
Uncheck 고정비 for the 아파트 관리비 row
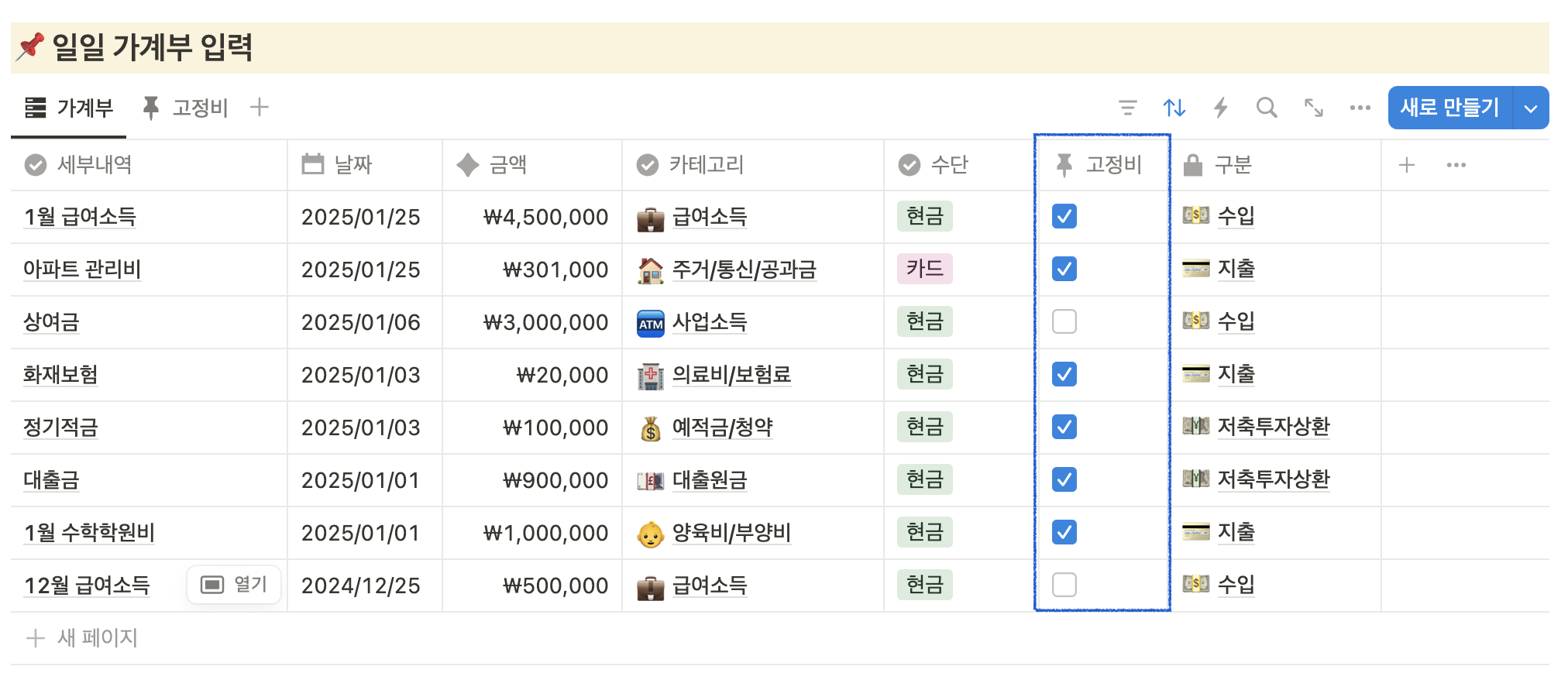click(1063, 269)
